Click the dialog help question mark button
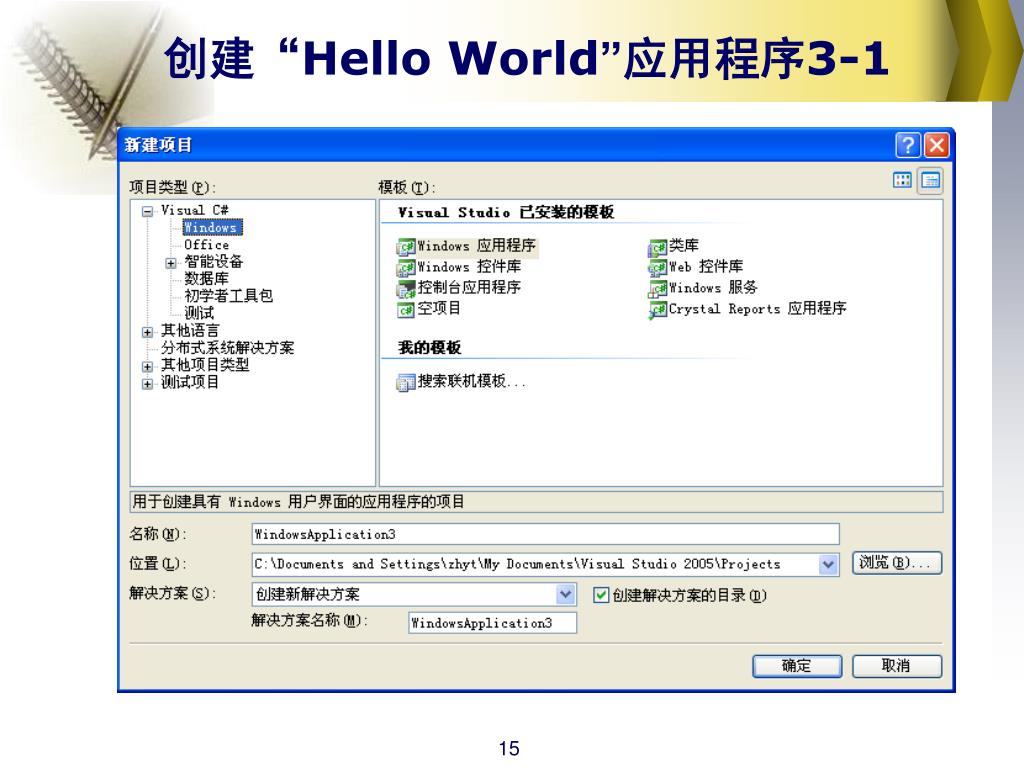 click(908, 145)
